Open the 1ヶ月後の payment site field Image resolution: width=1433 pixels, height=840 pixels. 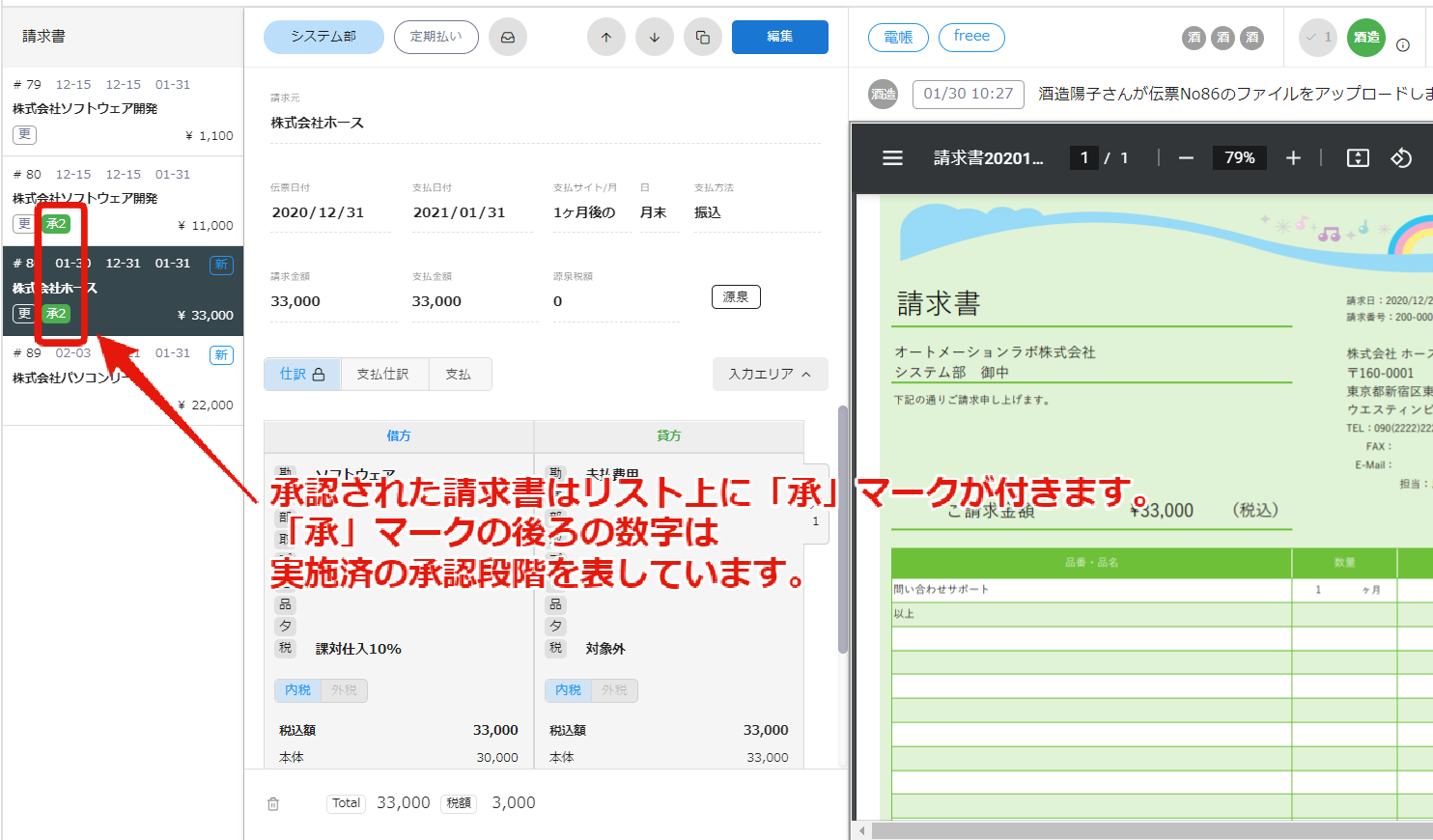click(588, 212)
